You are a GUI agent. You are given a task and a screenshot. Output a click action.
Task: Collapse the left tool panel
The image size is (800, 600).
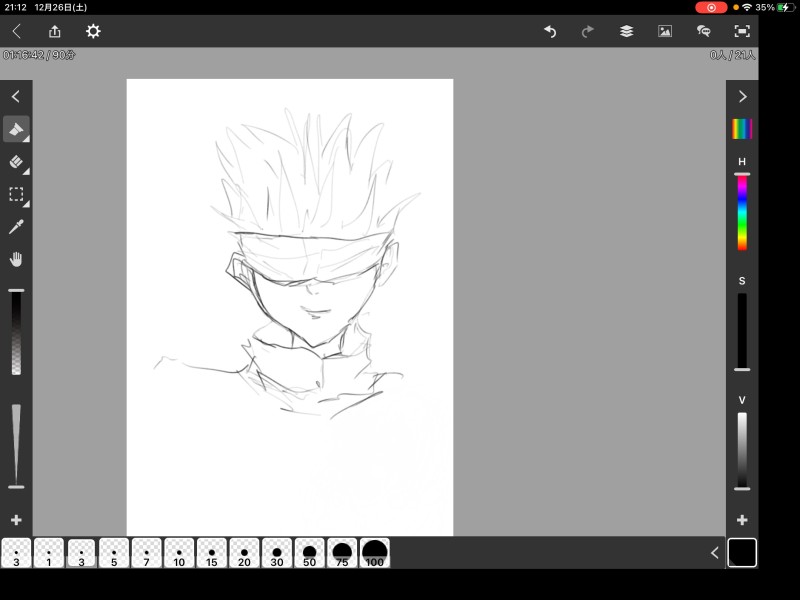coord(16,96)
